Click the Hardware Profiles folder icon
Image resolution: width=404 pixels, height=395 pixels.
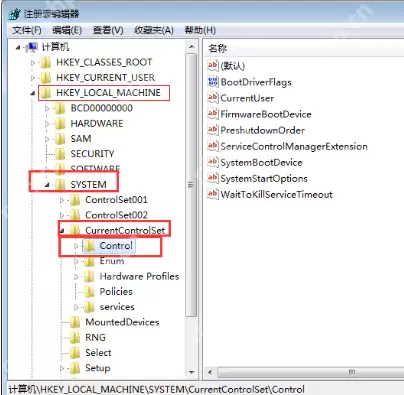click(89, 276)
